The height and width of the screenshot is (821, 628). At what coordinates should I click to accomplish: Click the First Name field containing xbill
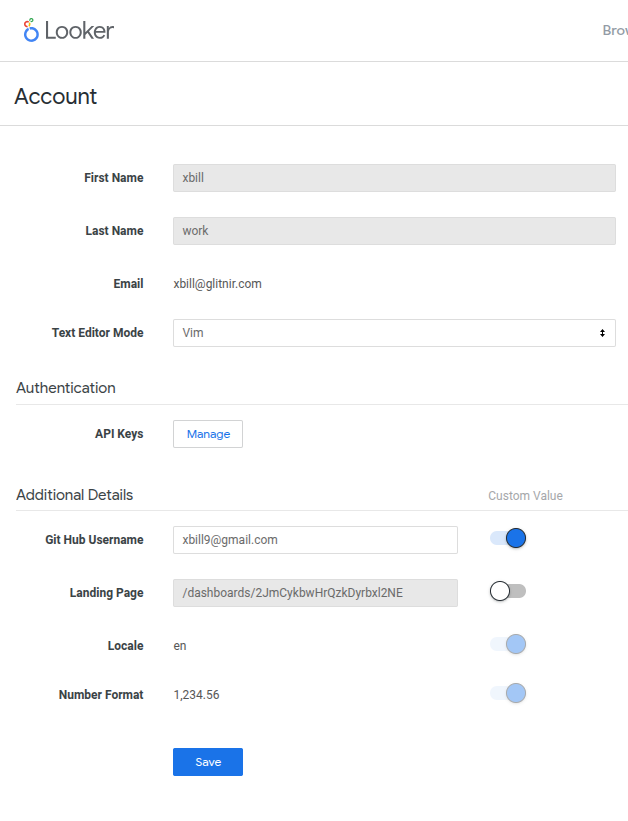[x=394, y=178]
